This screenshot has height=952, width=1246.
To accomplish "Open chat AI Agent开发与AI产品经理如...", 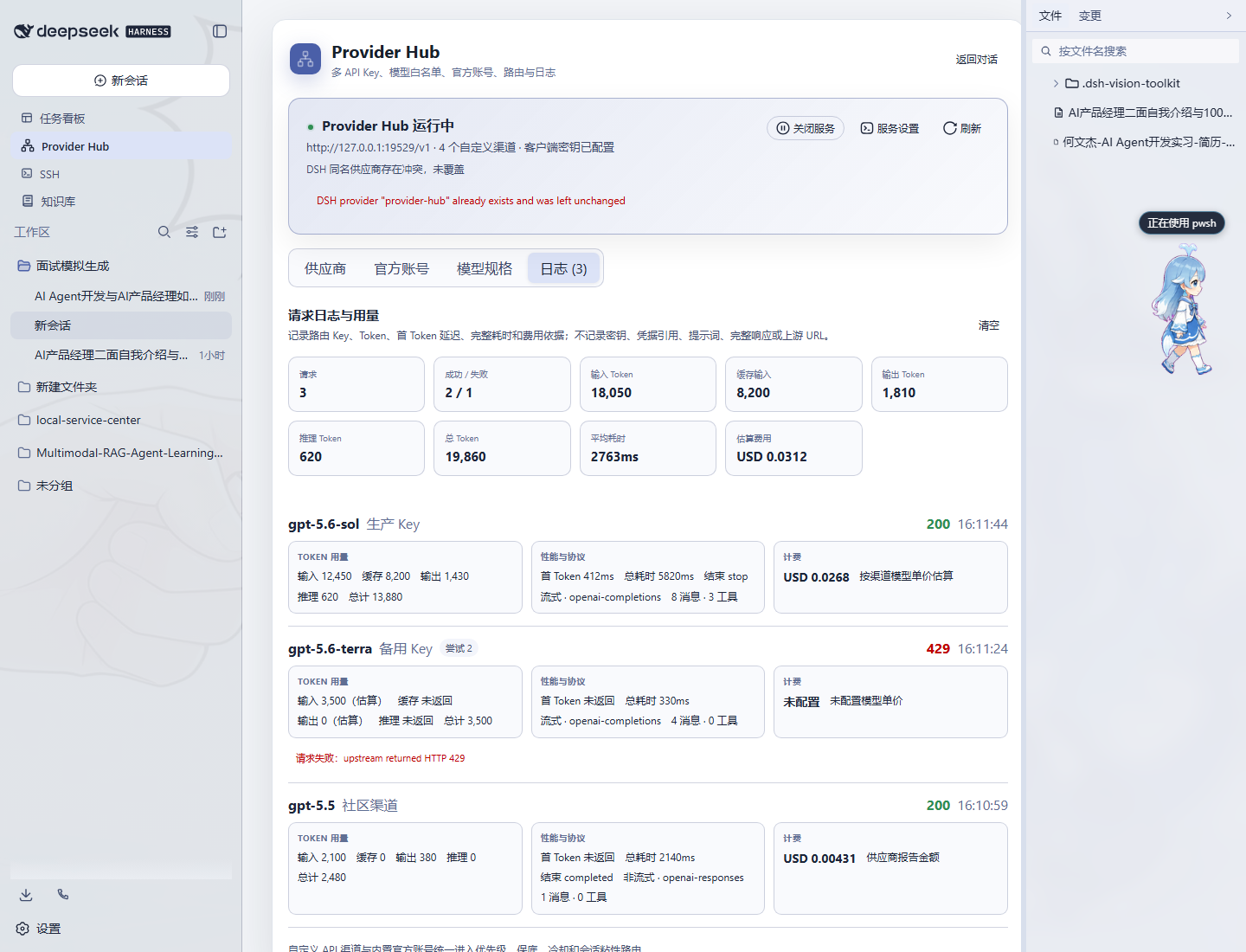I will tap(121, 296).
